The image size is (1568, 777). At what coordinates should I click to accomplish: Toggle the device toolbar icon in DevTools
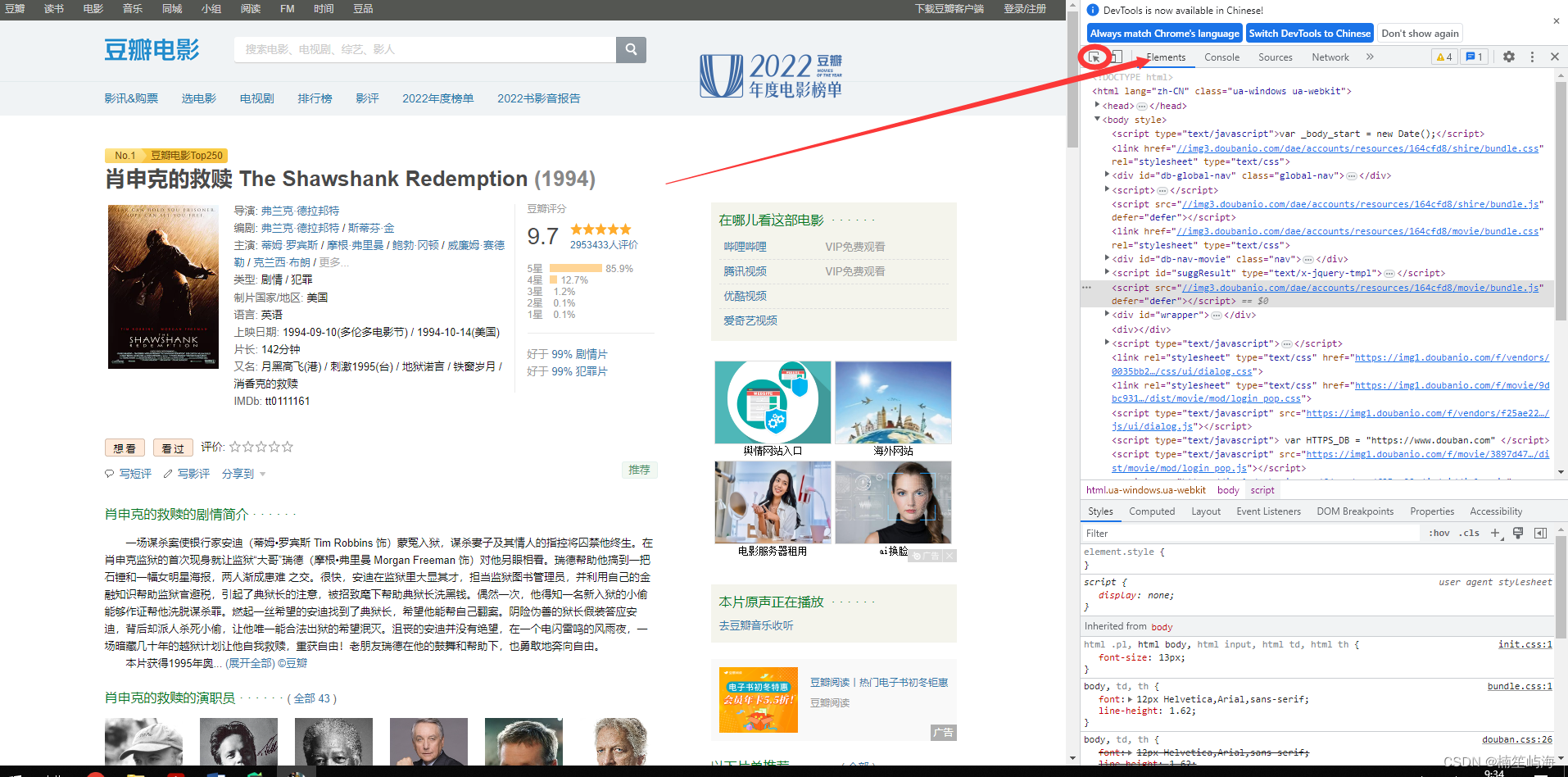pos(1116,57)
